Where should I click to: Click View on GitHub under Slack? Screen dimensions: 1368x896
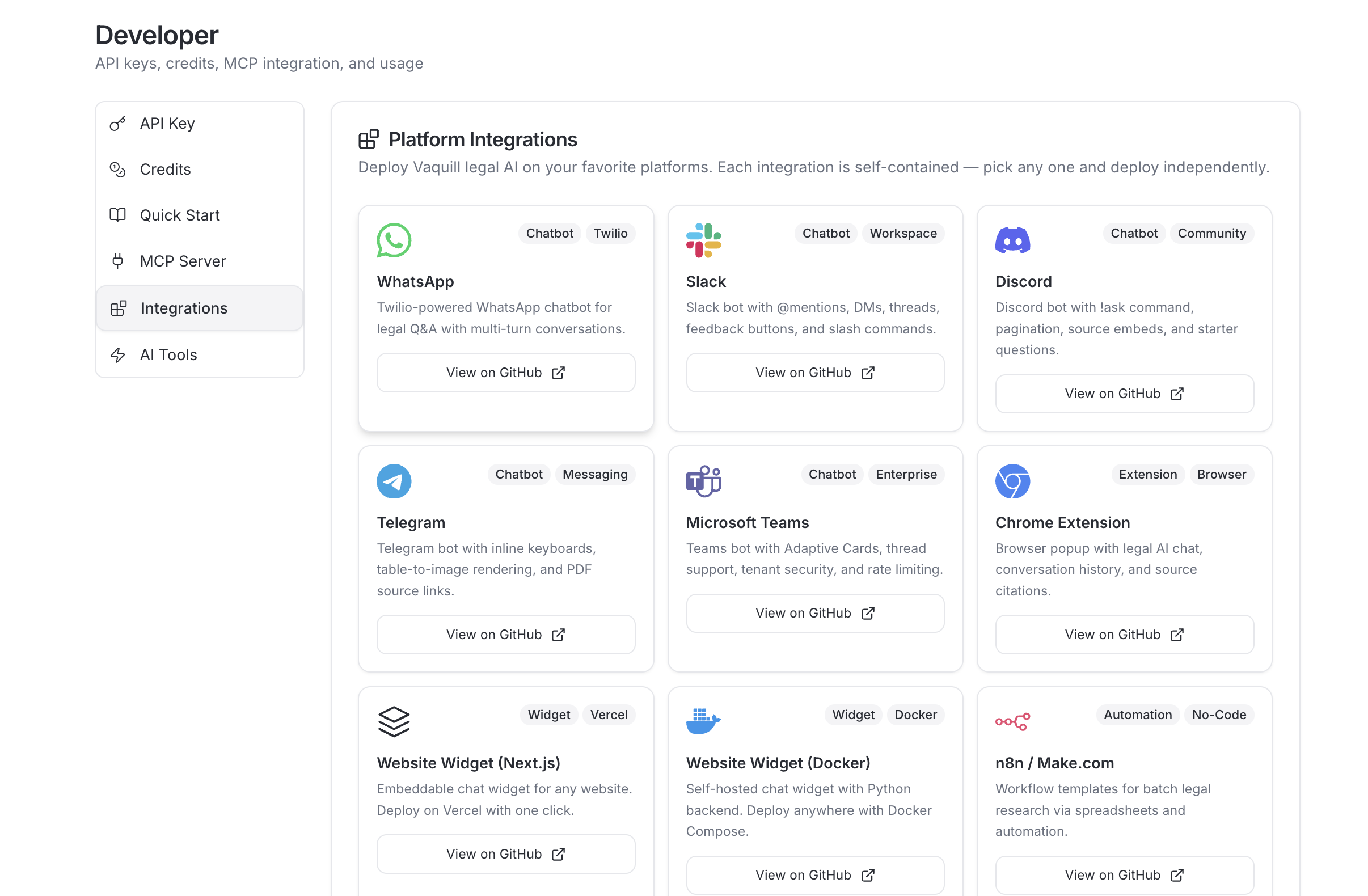pyautogui.click(x=814, y=373)
